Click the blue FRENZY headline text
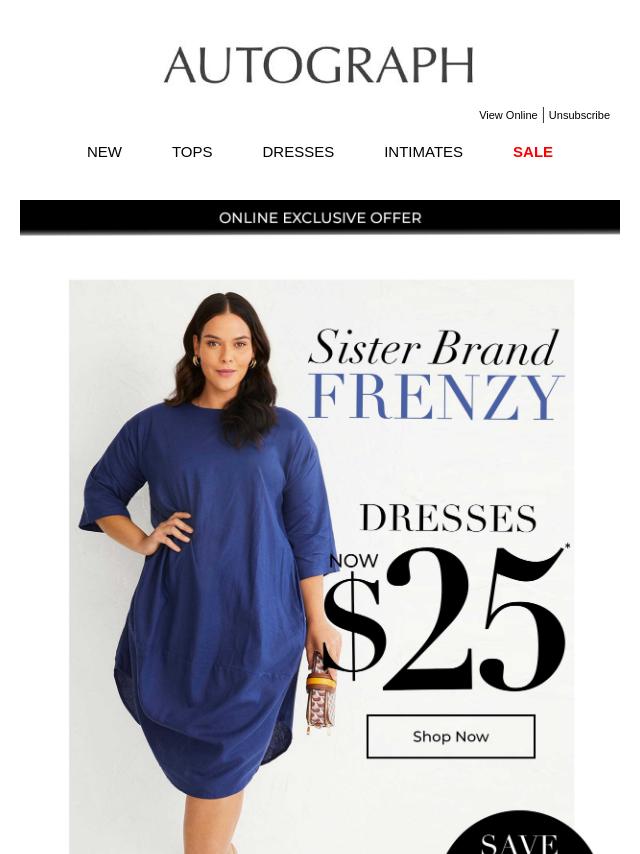Viewport: 640px width, 854px height. point(436,397)
